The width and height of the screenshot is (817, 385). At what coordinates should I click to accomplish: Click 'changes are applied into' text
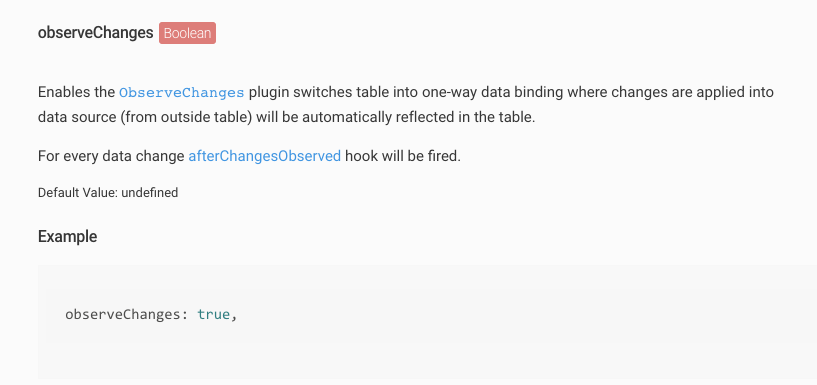point(692,93)
